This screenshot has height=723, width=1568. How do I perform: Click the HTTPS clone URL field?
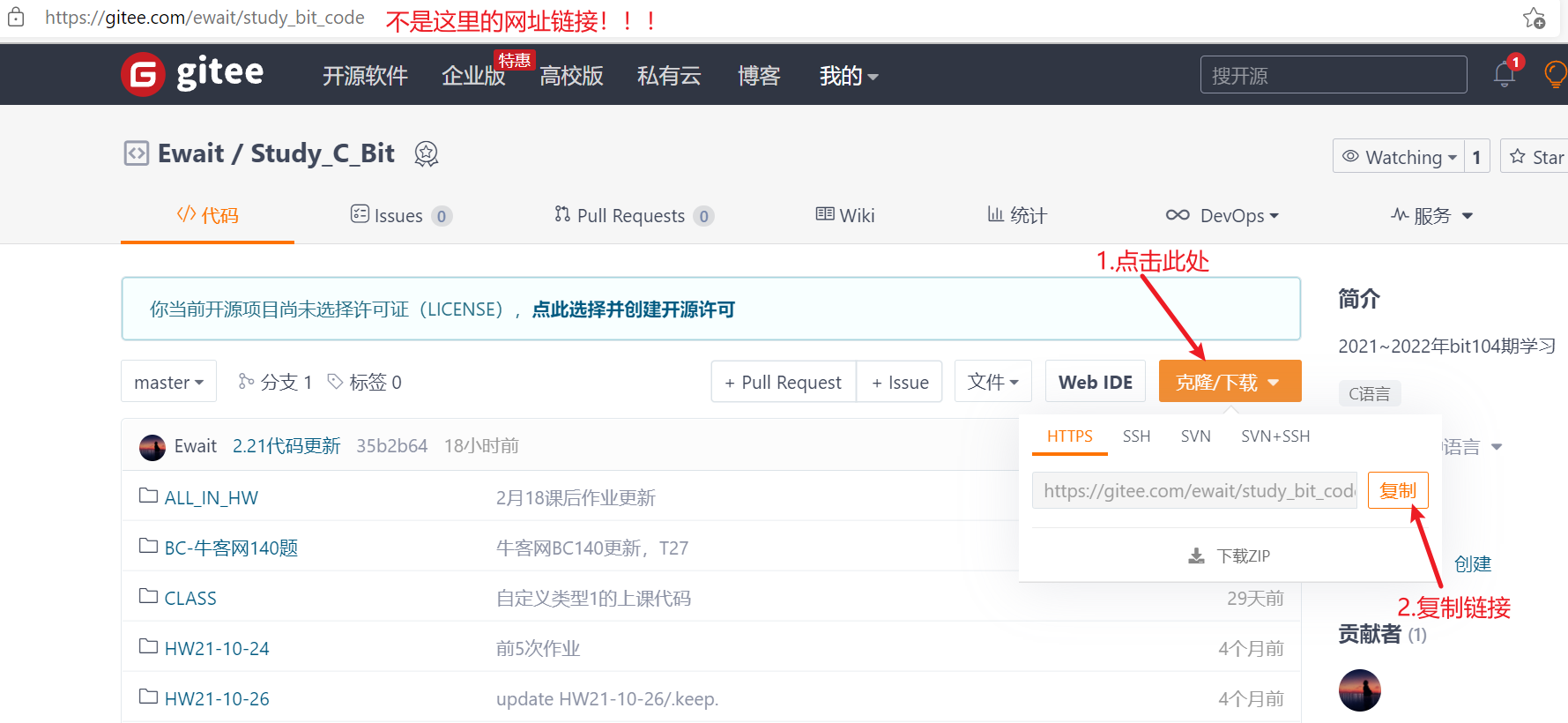(x=1194, y=490)
